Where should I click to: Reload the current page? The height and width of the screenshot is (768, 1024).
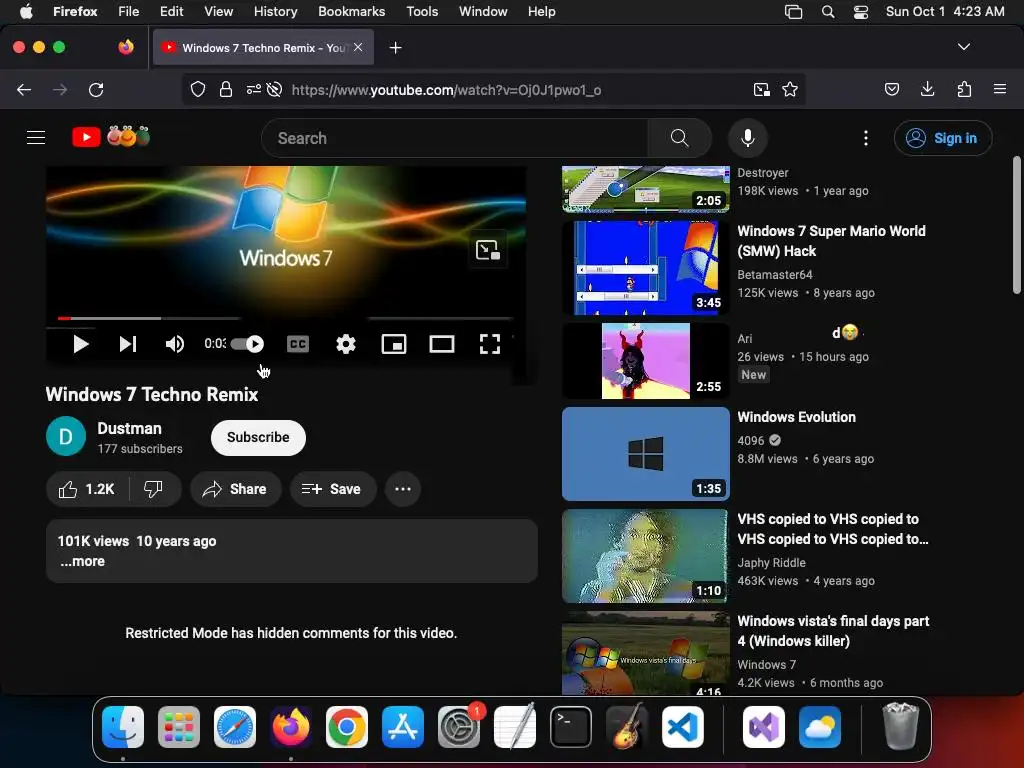click(96, 89)
